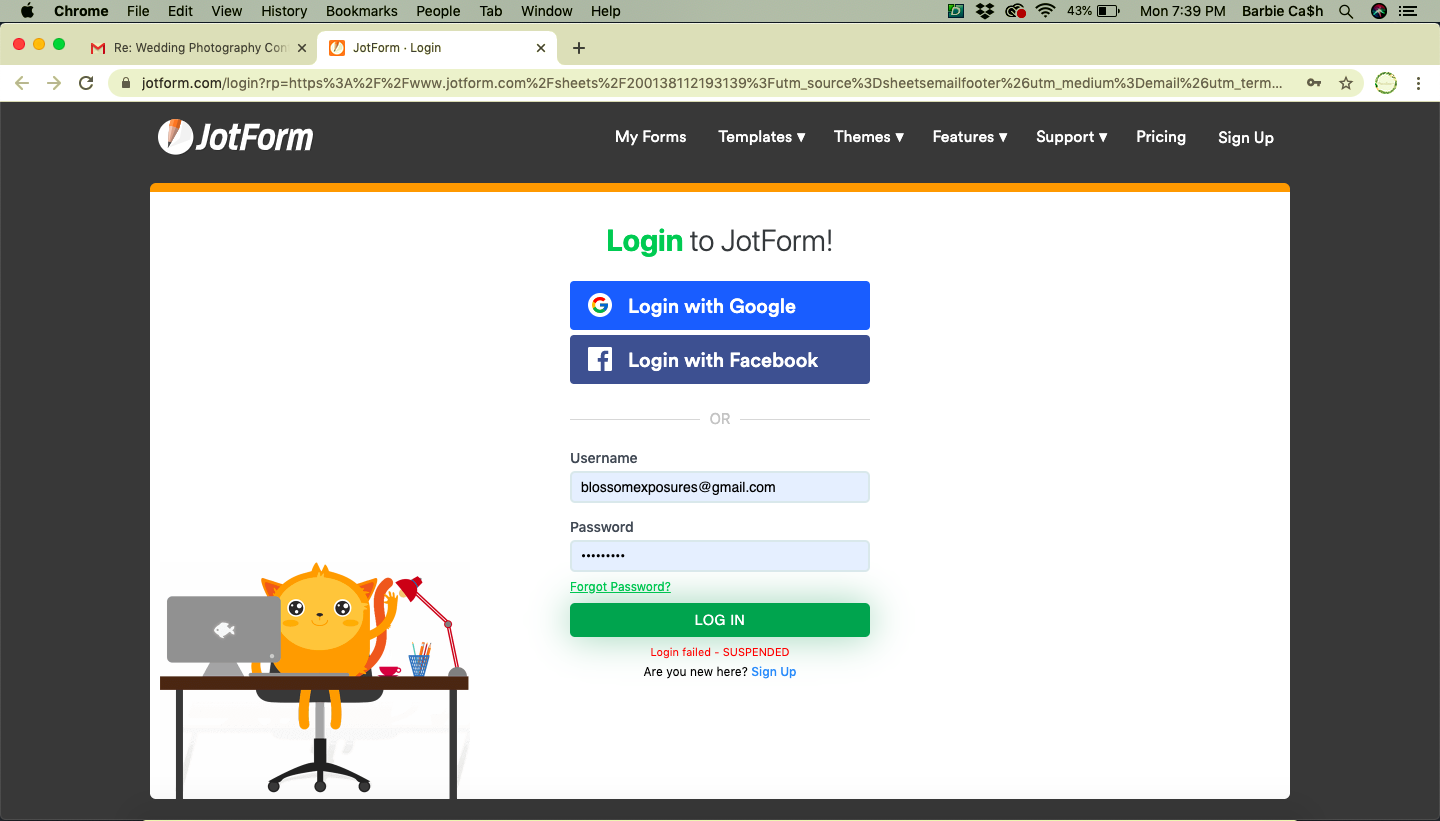Open the Dropbox menu bar icon
This screenshot has width=1440, height=821.
pyautogui.click(x=985, y=11)
